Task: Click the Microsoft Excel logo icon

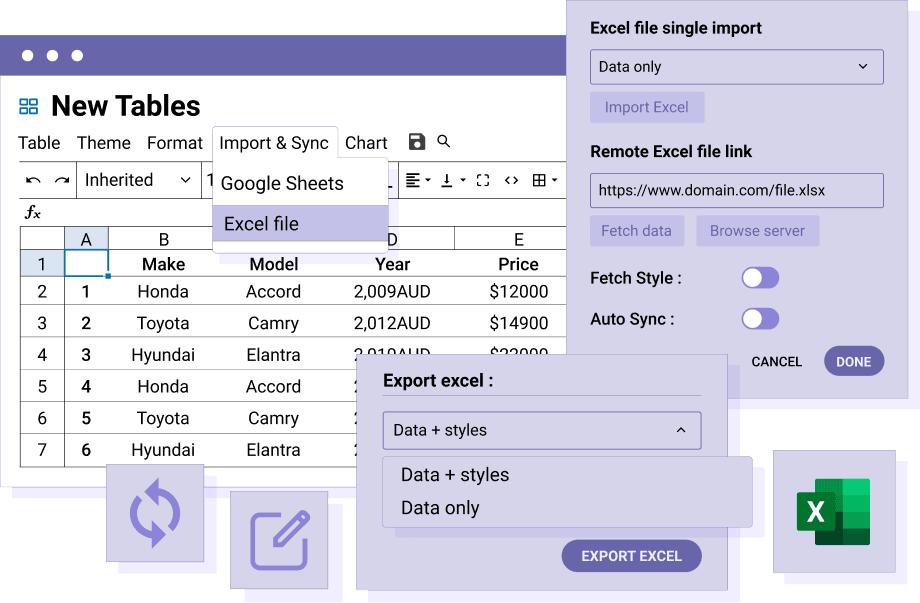Action: [x=833, y=511]
